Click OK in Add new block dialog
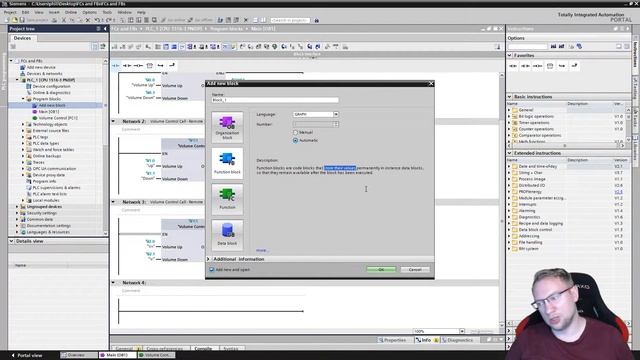 381,269
